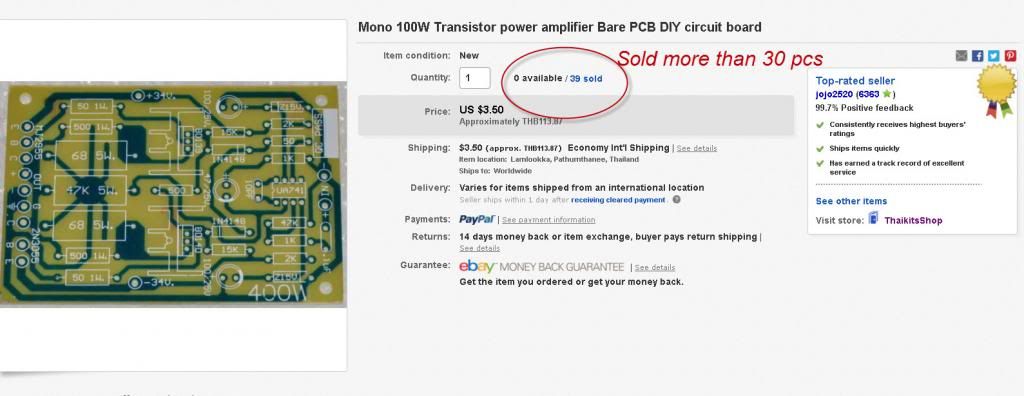Visit the ThaikitsShop store link
The image size is (1024, 396).
[x=913, y=221]
